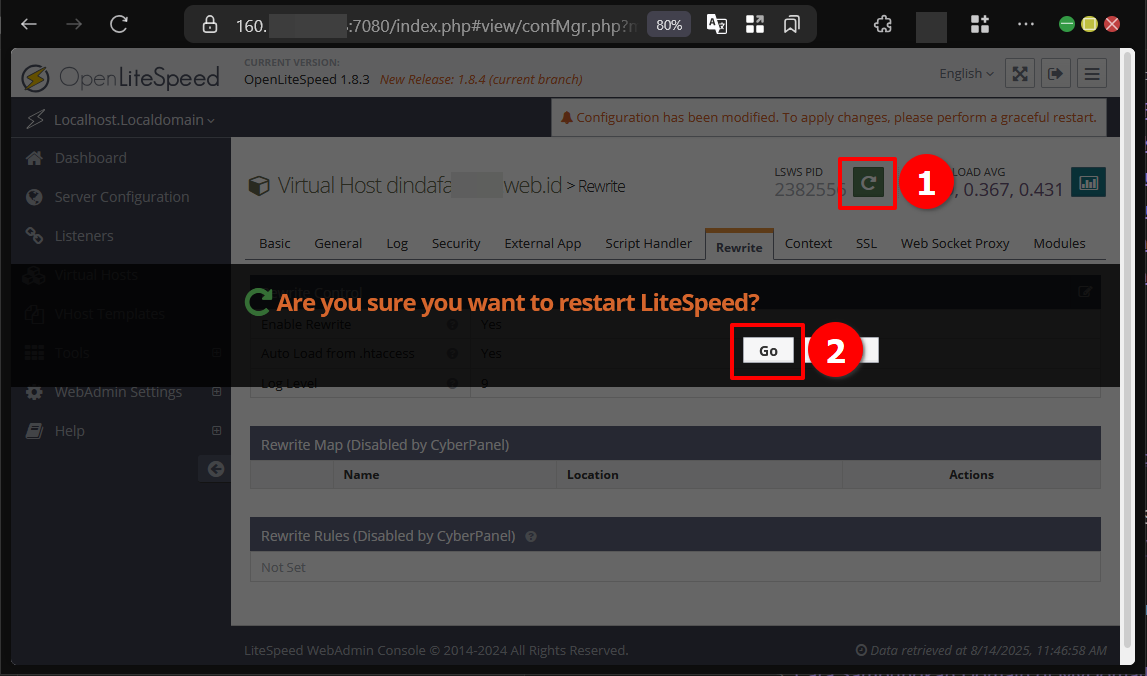Open the browser extensions puzzle icon
The image size is (1147, 676).
(x=883, y=24)
